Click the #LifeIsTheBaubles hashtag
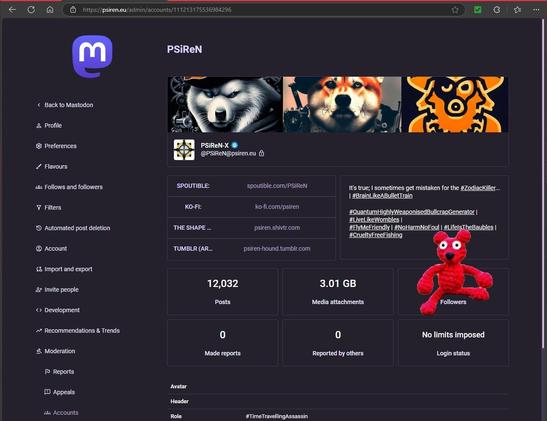This screenshot has height=421, width=547. pos(469,227)
